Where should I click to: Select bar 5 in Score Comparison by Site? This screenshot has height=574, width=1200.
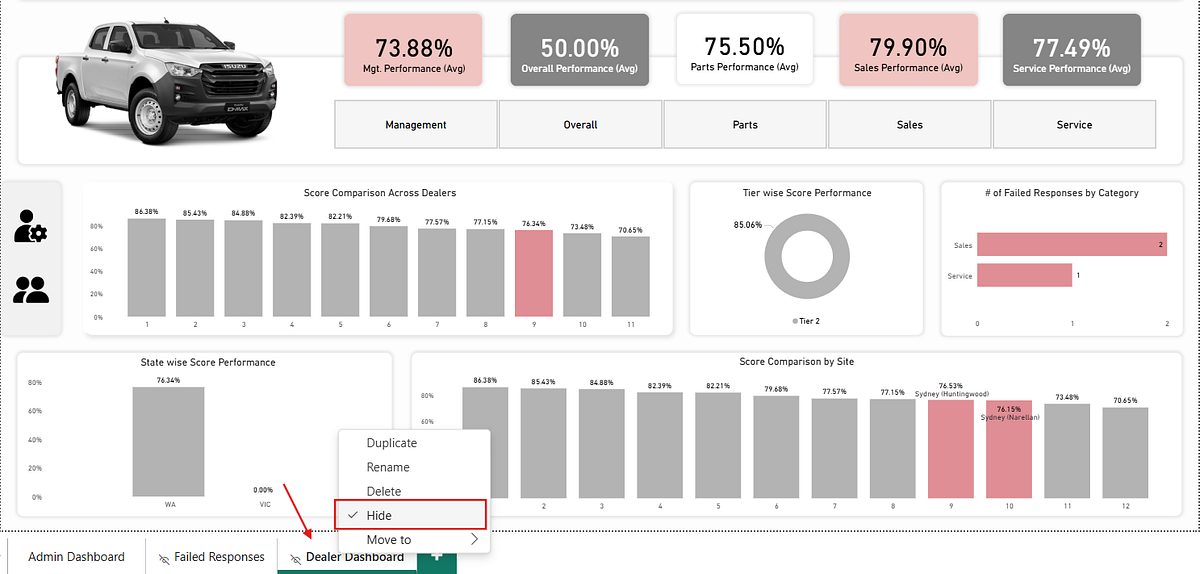click(718, 445)
